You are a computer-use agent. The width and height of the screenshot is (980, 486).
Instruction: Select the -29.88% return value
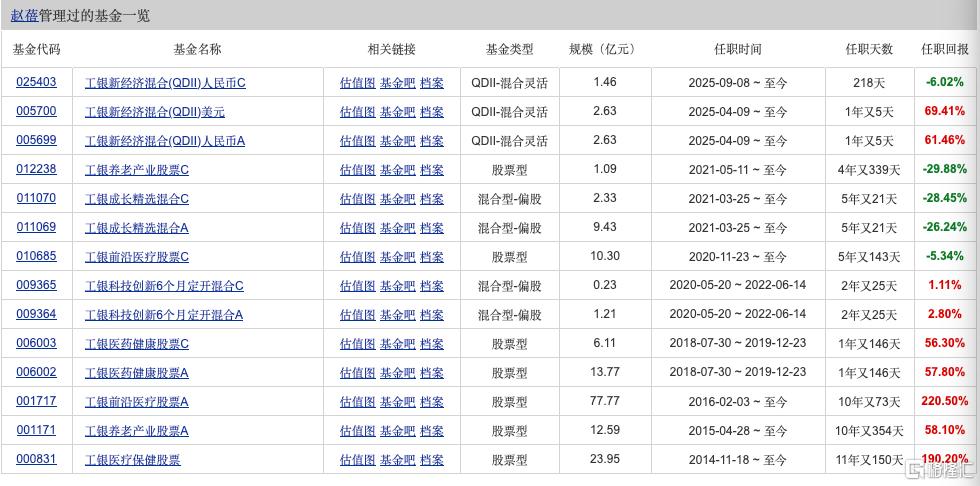(944, 169)
